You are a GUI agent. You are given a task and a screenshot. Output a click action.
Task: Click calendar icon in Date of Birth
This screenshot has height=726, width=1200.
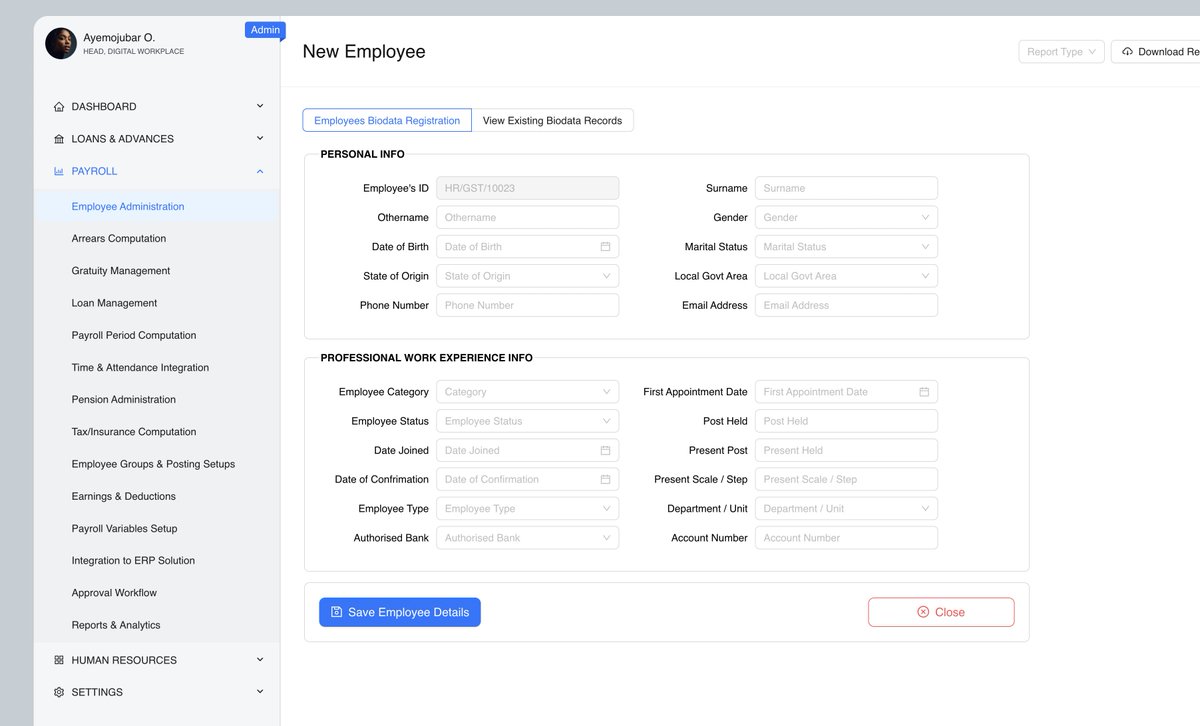(x=605, y=247)
